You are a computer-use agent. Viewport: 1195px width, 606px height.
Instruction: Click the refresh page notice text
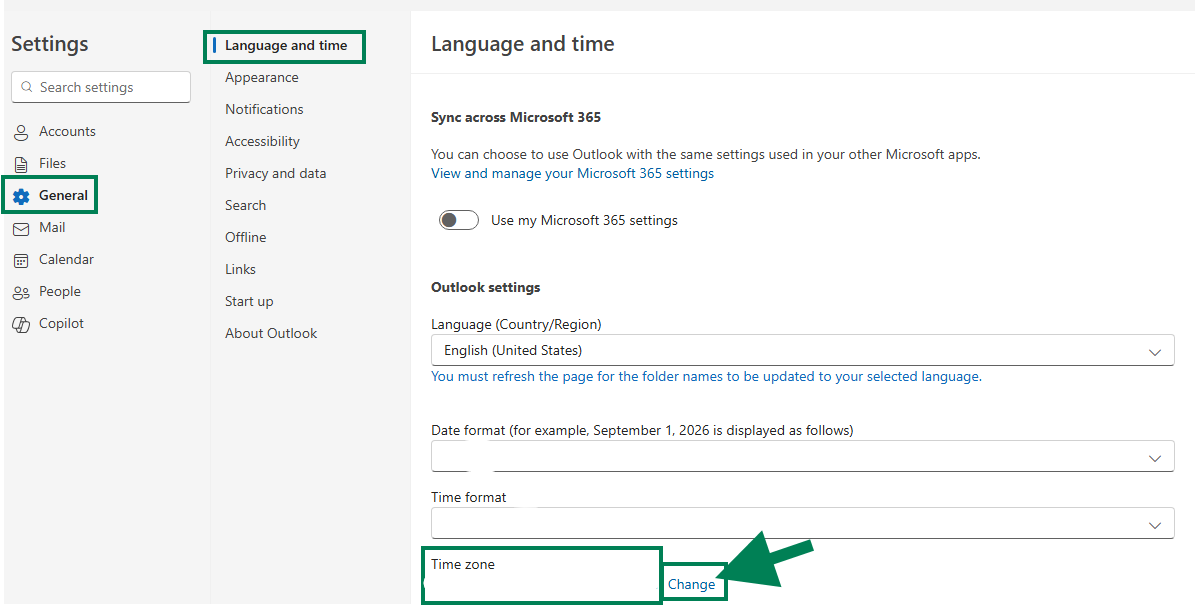point(706,377)
